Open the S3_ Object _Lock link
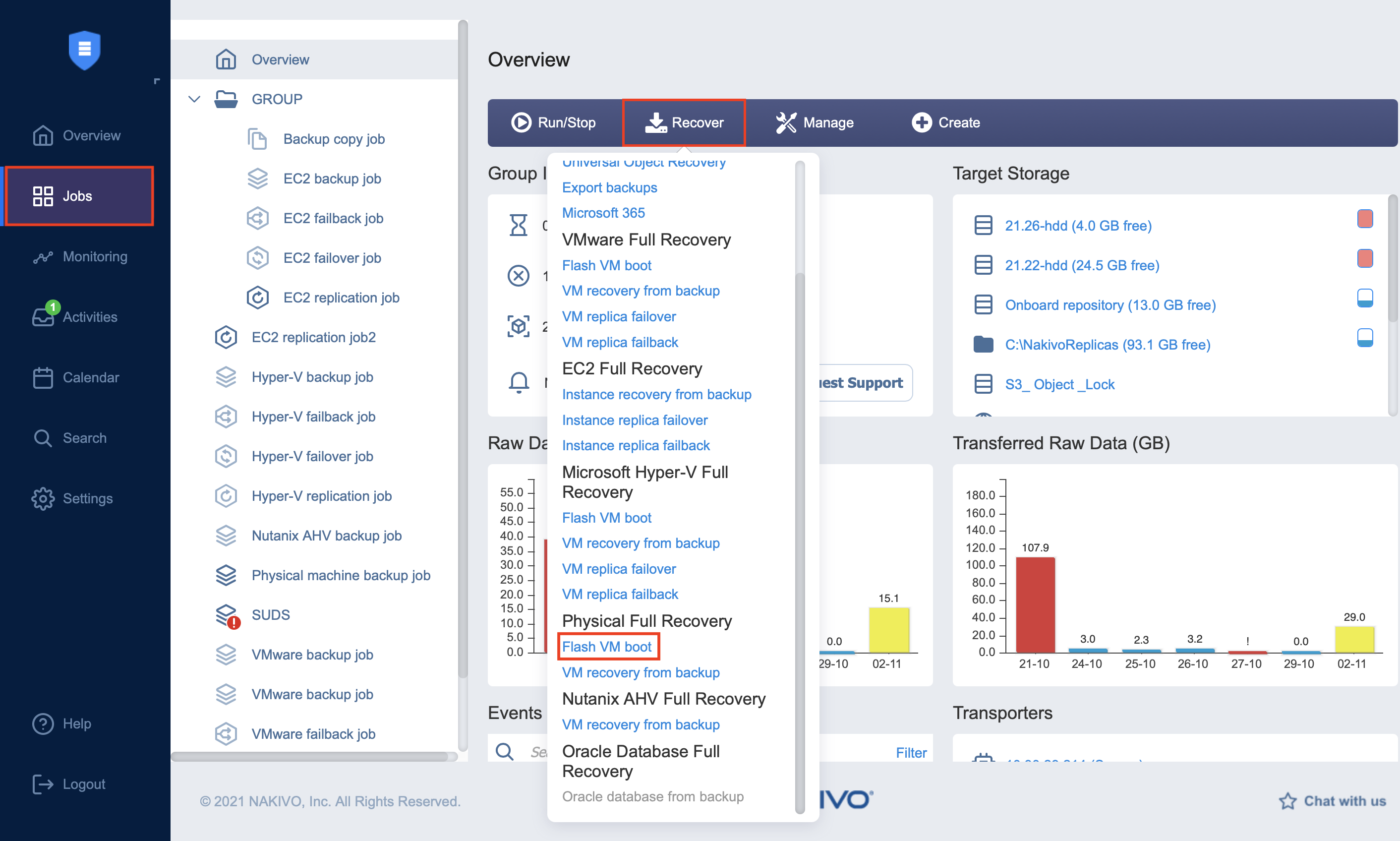Screen dimensions: 1400x841 tap(1059, 384)
